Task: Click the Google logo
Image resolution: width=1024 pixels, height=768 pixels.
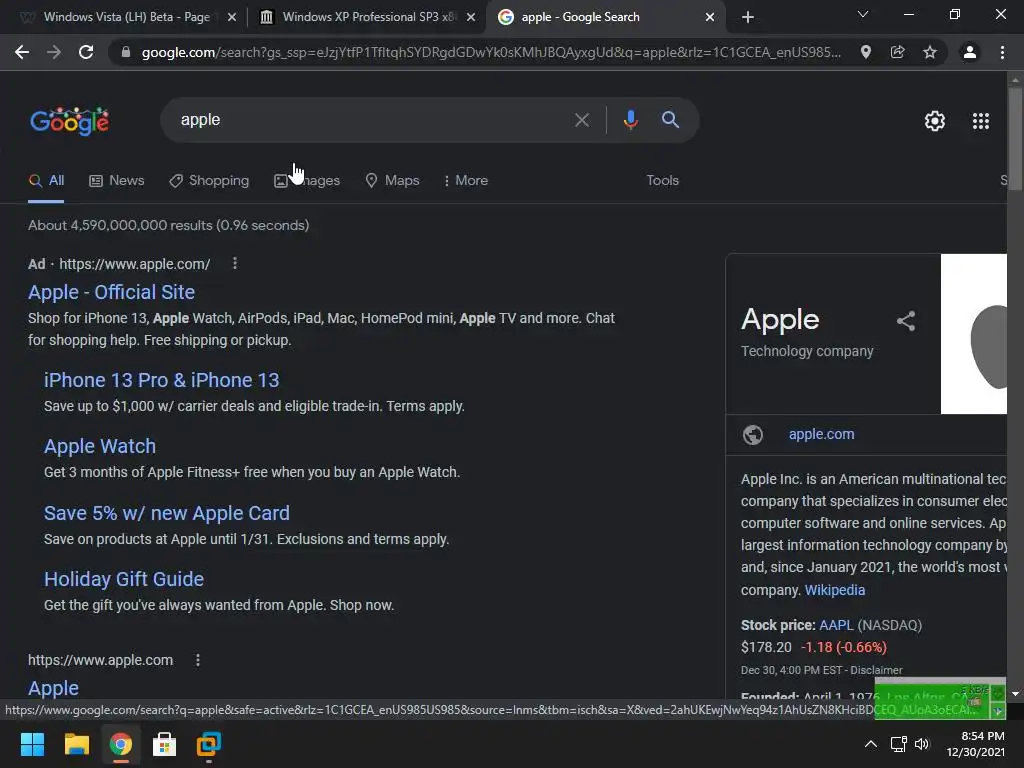Action: 70,121
